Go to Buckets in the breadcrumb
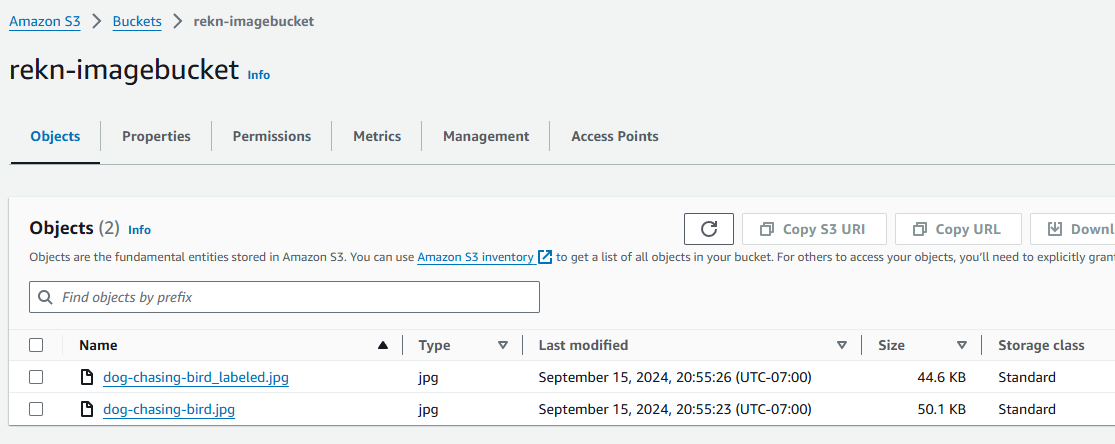 tap(137, 21)
